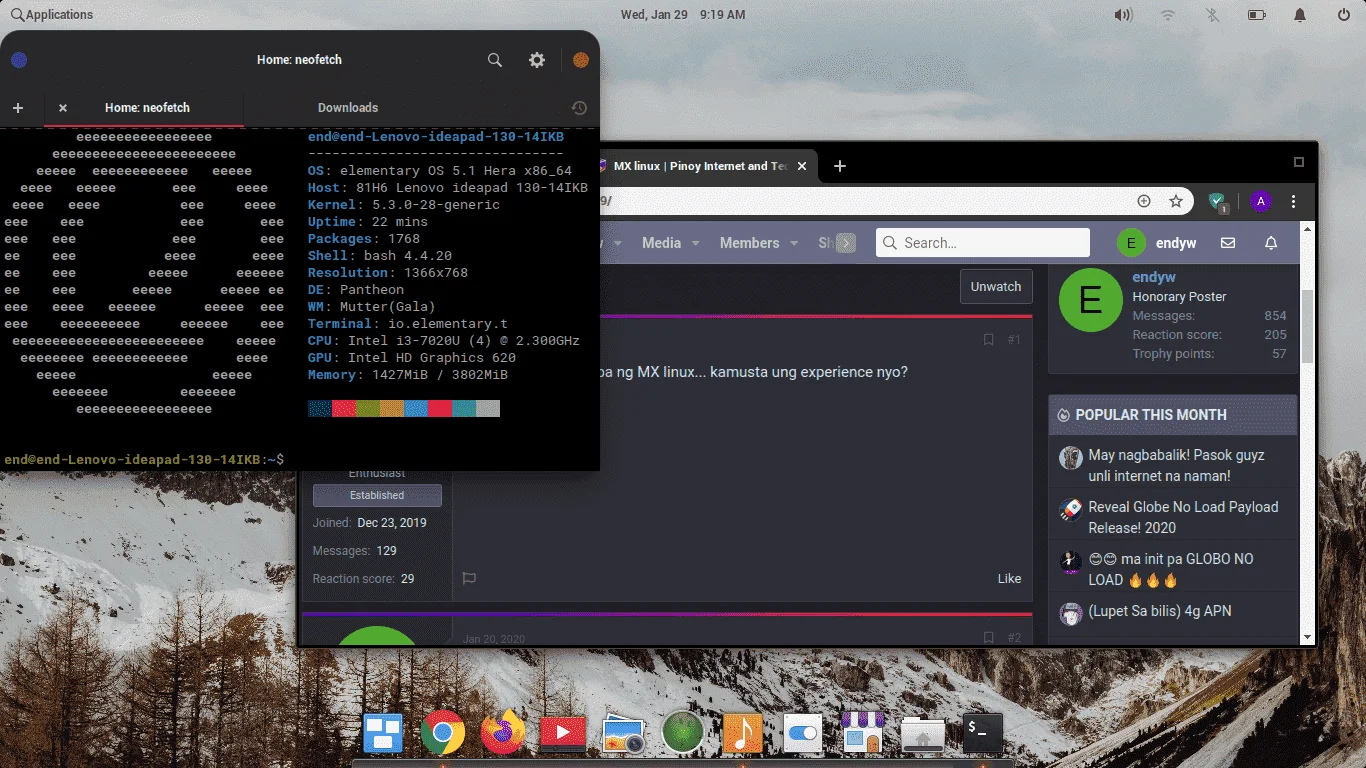The image size is (1366, 768).
Task: Launch Firefox from dock
Action: coord(503,733)
